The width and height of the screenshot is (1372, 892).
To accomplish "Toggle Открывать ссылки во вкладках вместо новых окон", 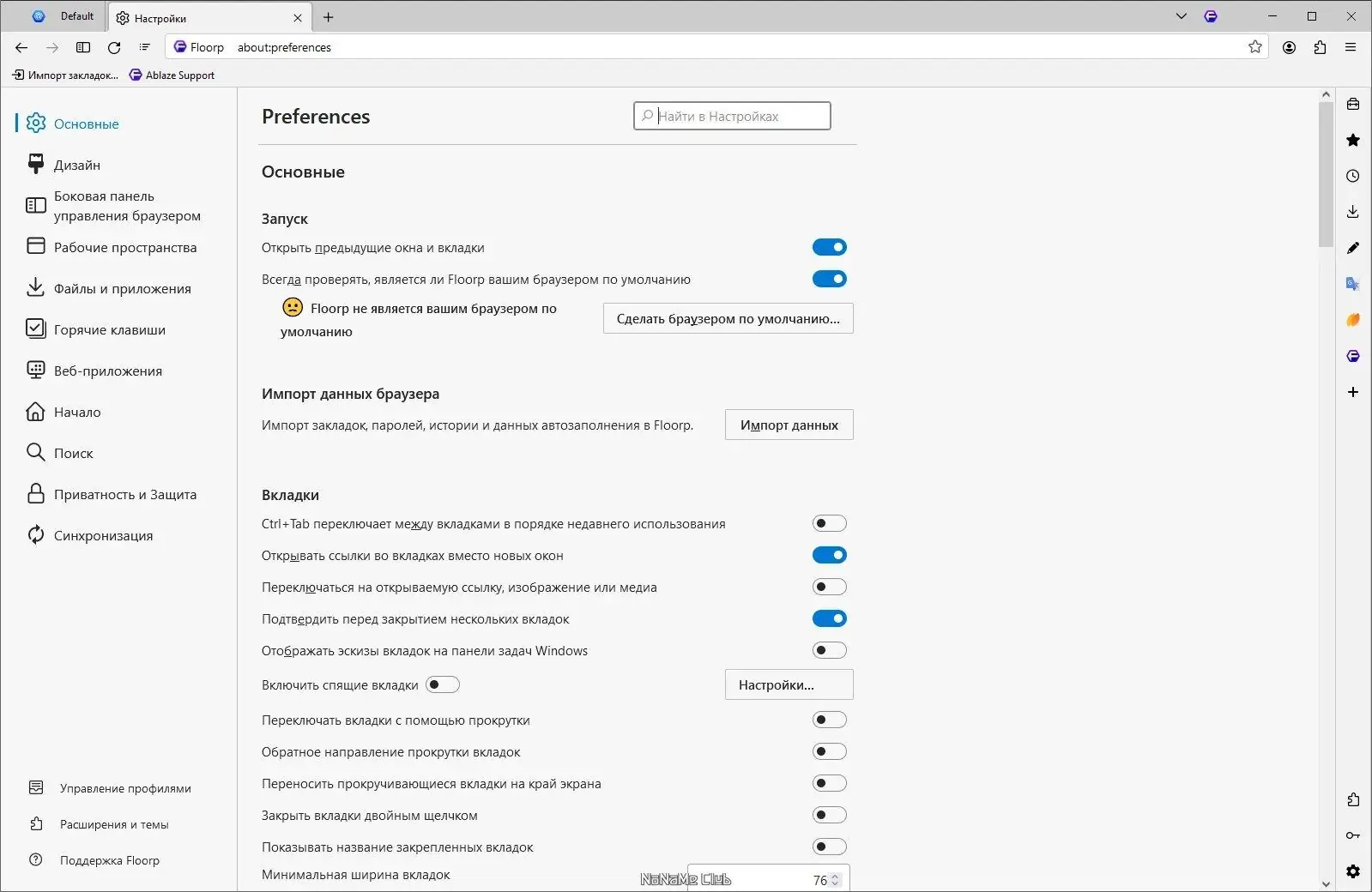I will pyautogui.click(x=830, y=556).
